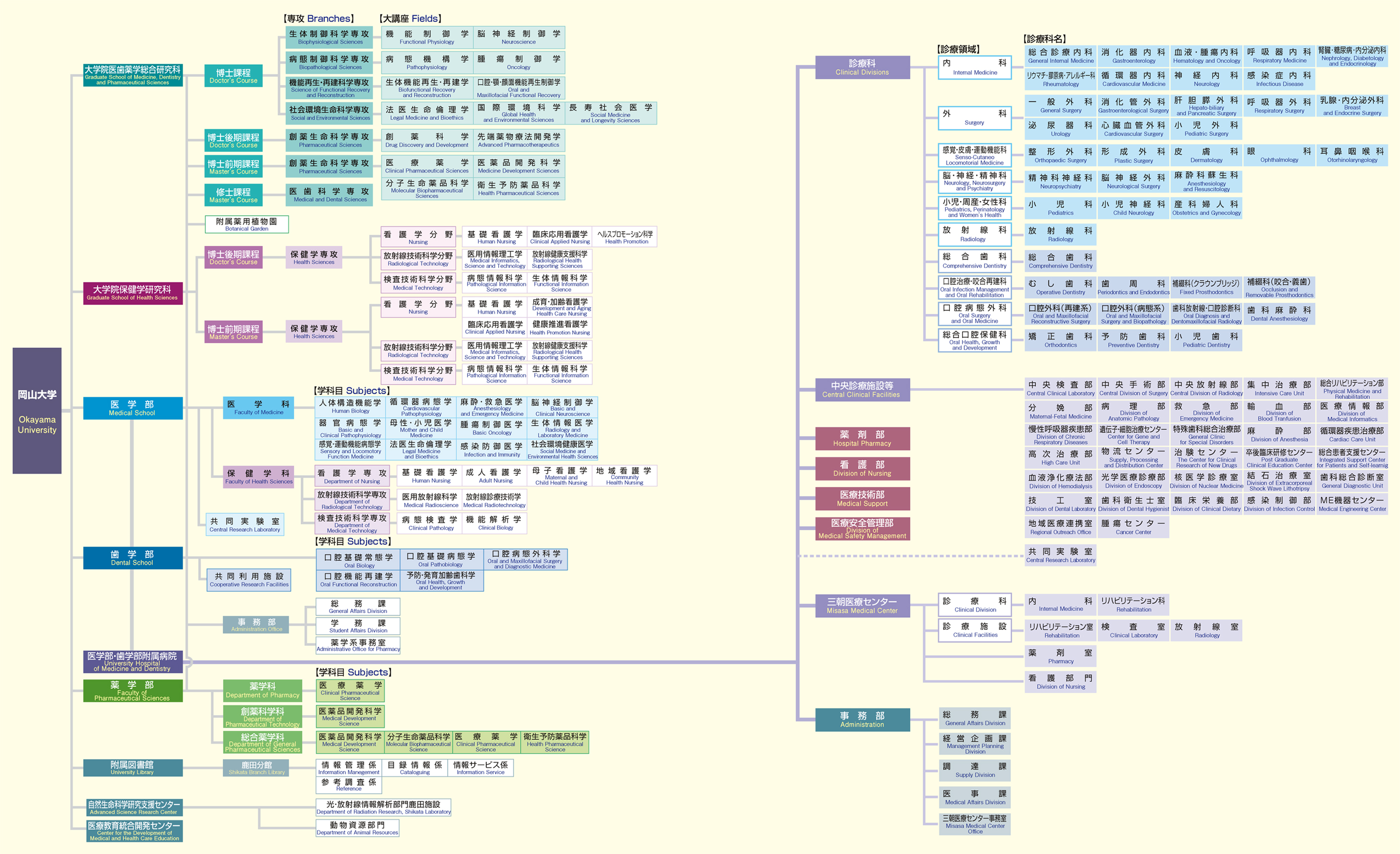1400x854 pixels.
Task: Select Department of Pharmacy box
Action: point(263,690)
